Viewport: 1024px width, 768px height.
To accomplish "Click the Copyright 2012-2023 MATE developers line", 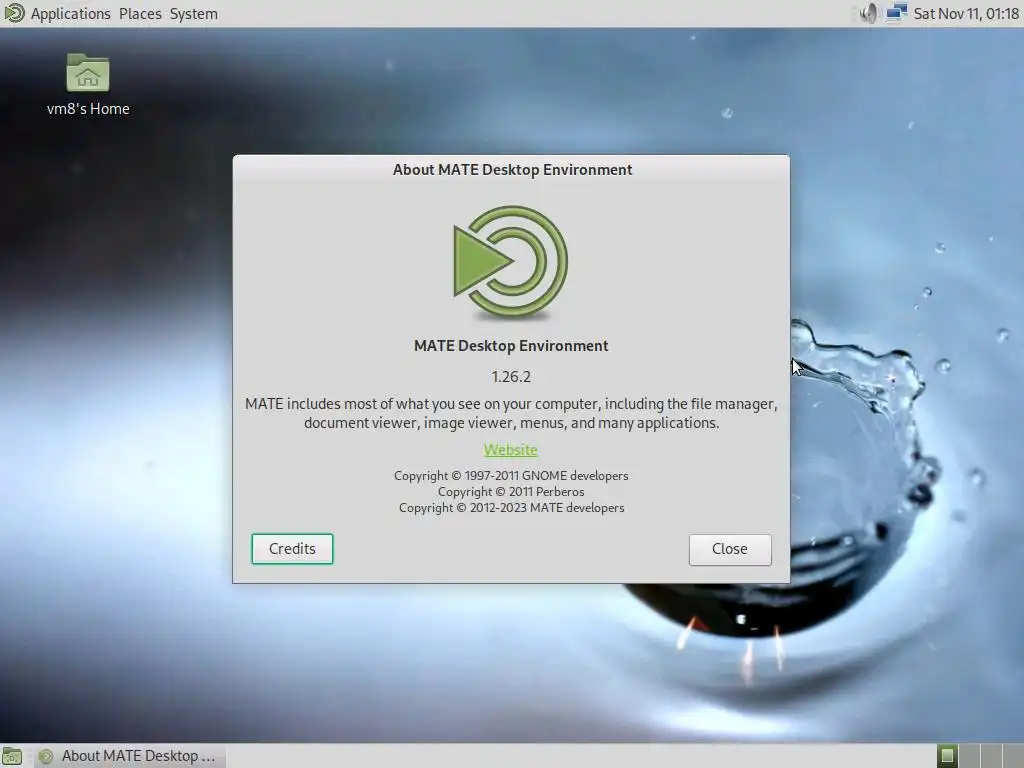I will (511, 508).
